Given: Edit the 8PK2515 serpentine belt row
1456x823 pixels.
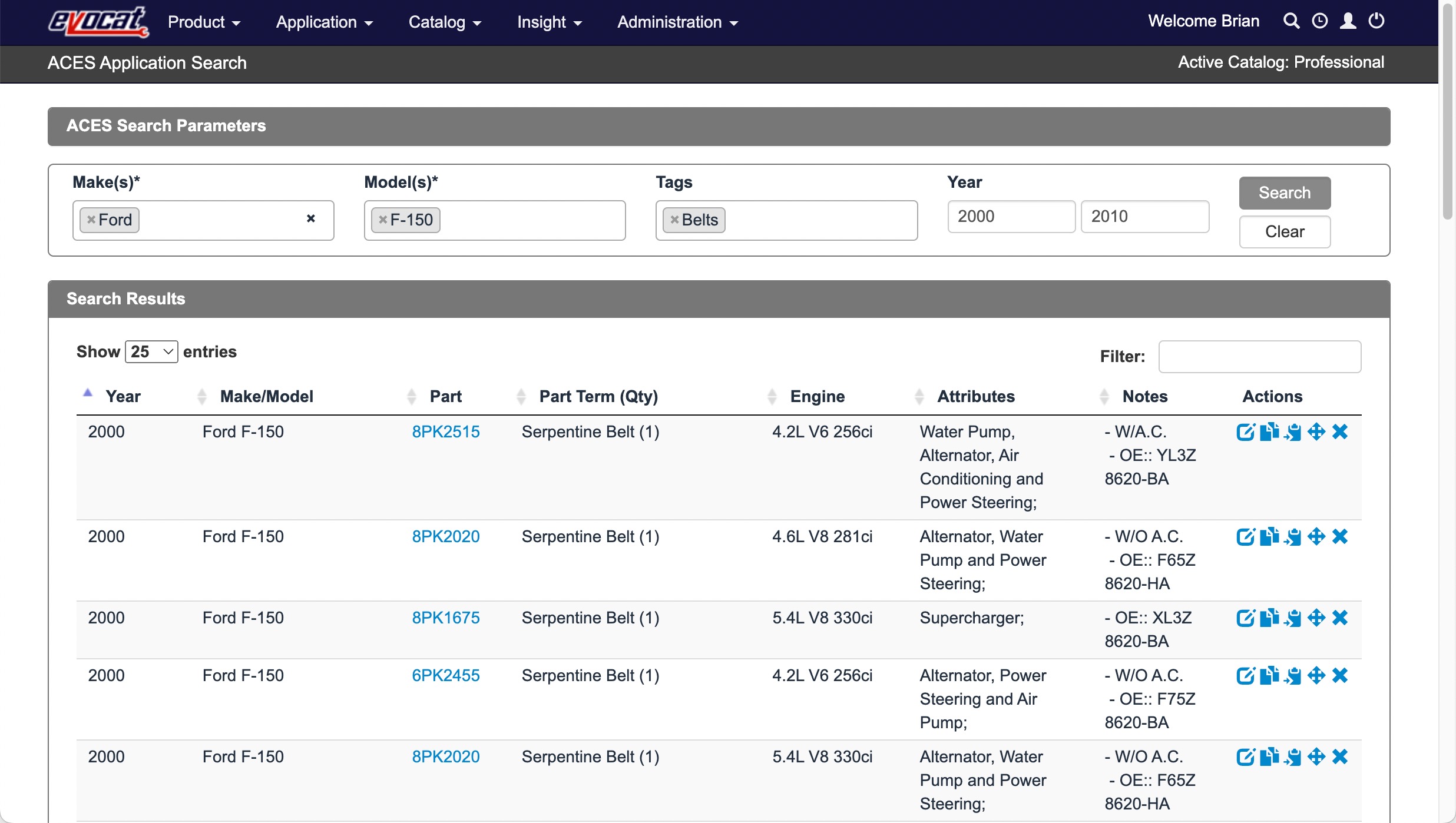Looking at the screenshot, I should tap(1246, 432).
